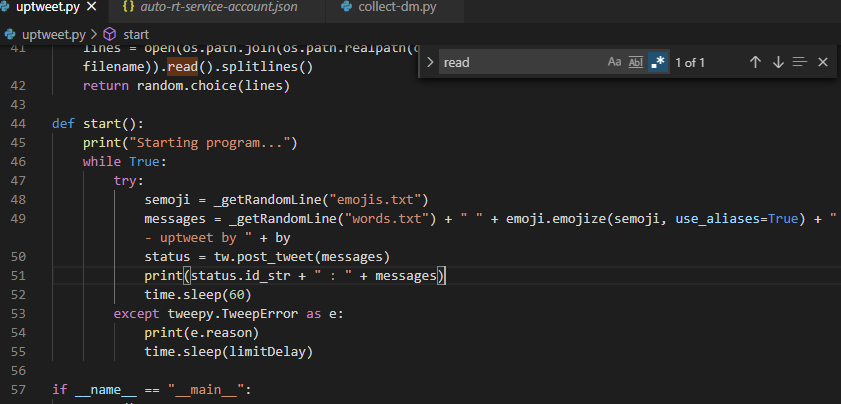
Task: Go to previous match arrow
Action: click(755, 62)
